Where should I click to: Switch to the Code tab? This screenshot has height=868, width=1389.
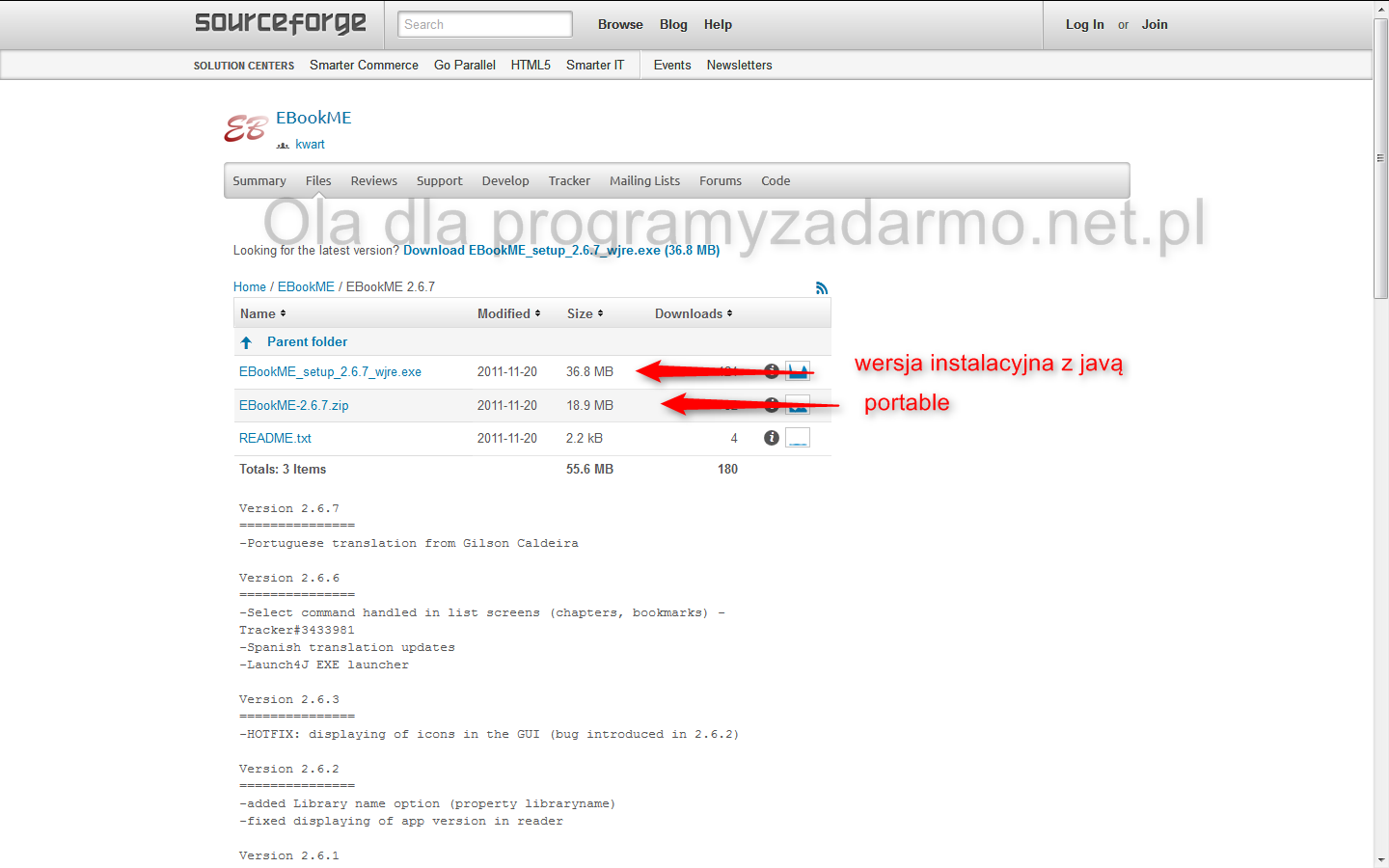pyautogui.click(x=776, y=180)
